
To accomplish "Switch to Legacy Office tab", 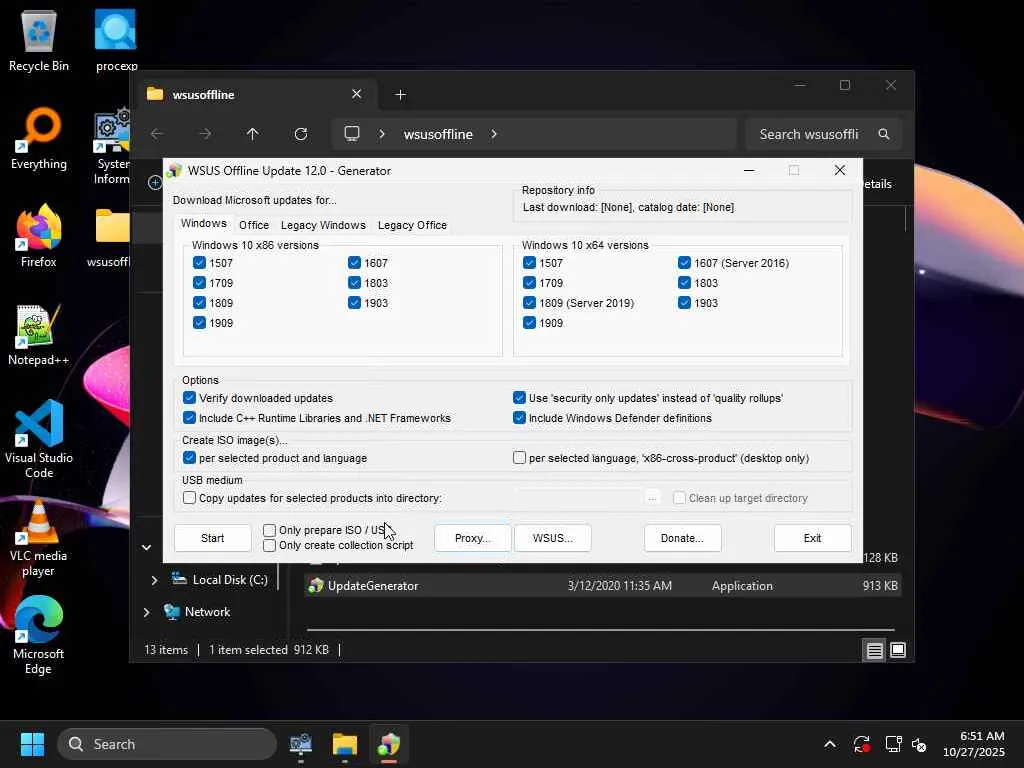I will click(x=412, y=225).
